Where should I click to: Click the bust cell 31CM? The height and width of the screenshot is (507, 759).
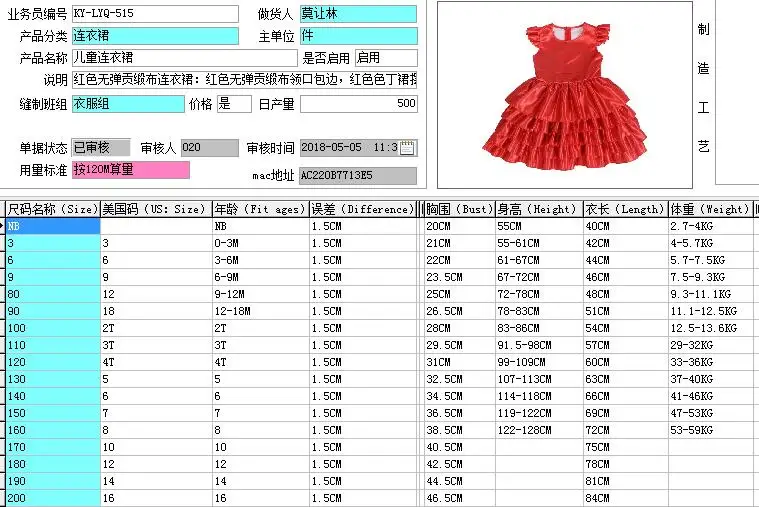(x=459, y=362)
